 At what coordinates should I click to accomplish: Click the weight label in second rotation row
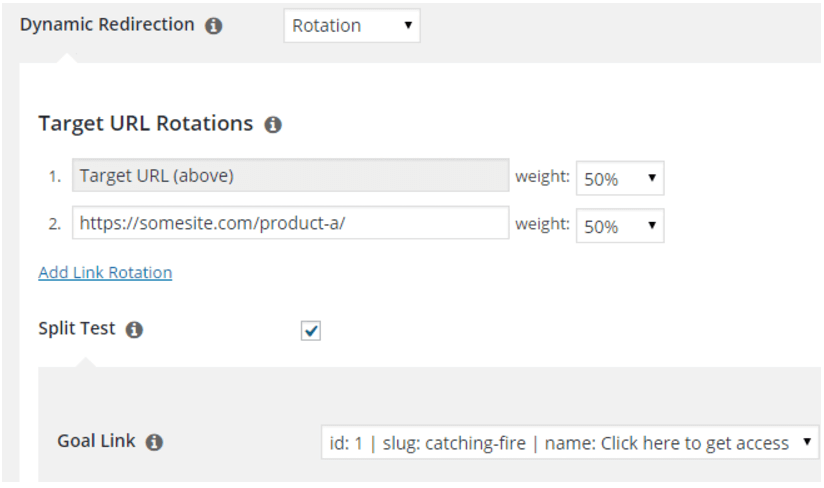(542, 224)
